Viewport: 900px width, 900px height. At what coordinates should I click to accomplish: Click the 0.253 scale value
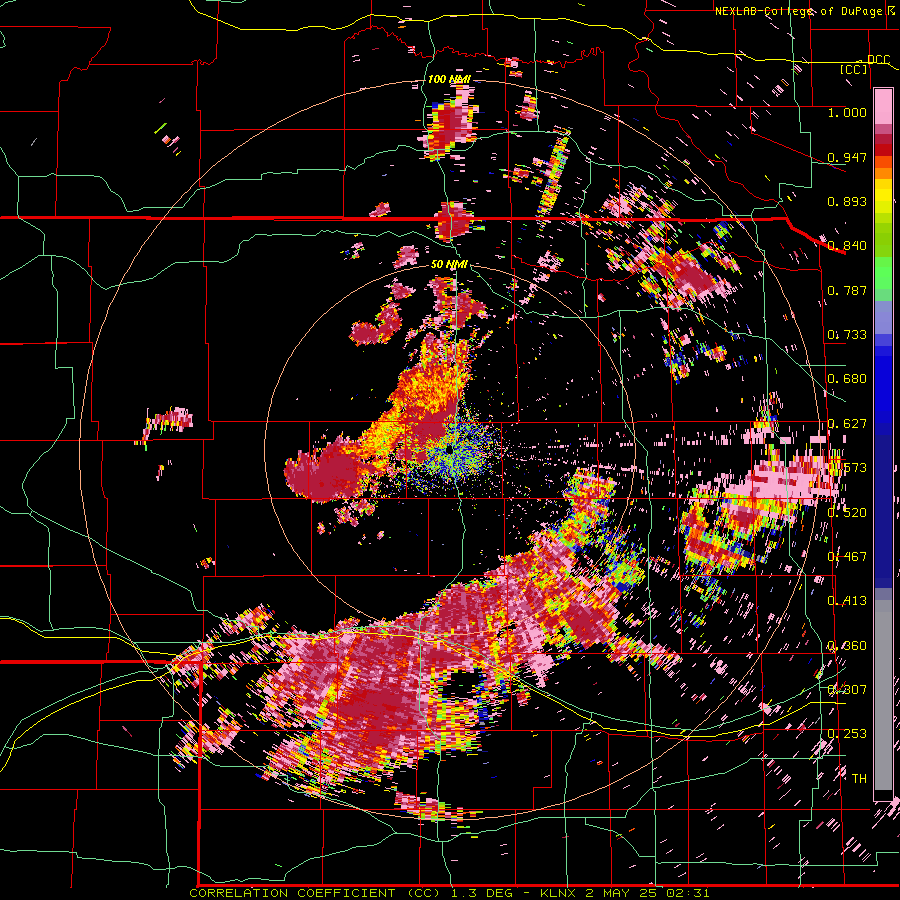click(x=847, y=734)
